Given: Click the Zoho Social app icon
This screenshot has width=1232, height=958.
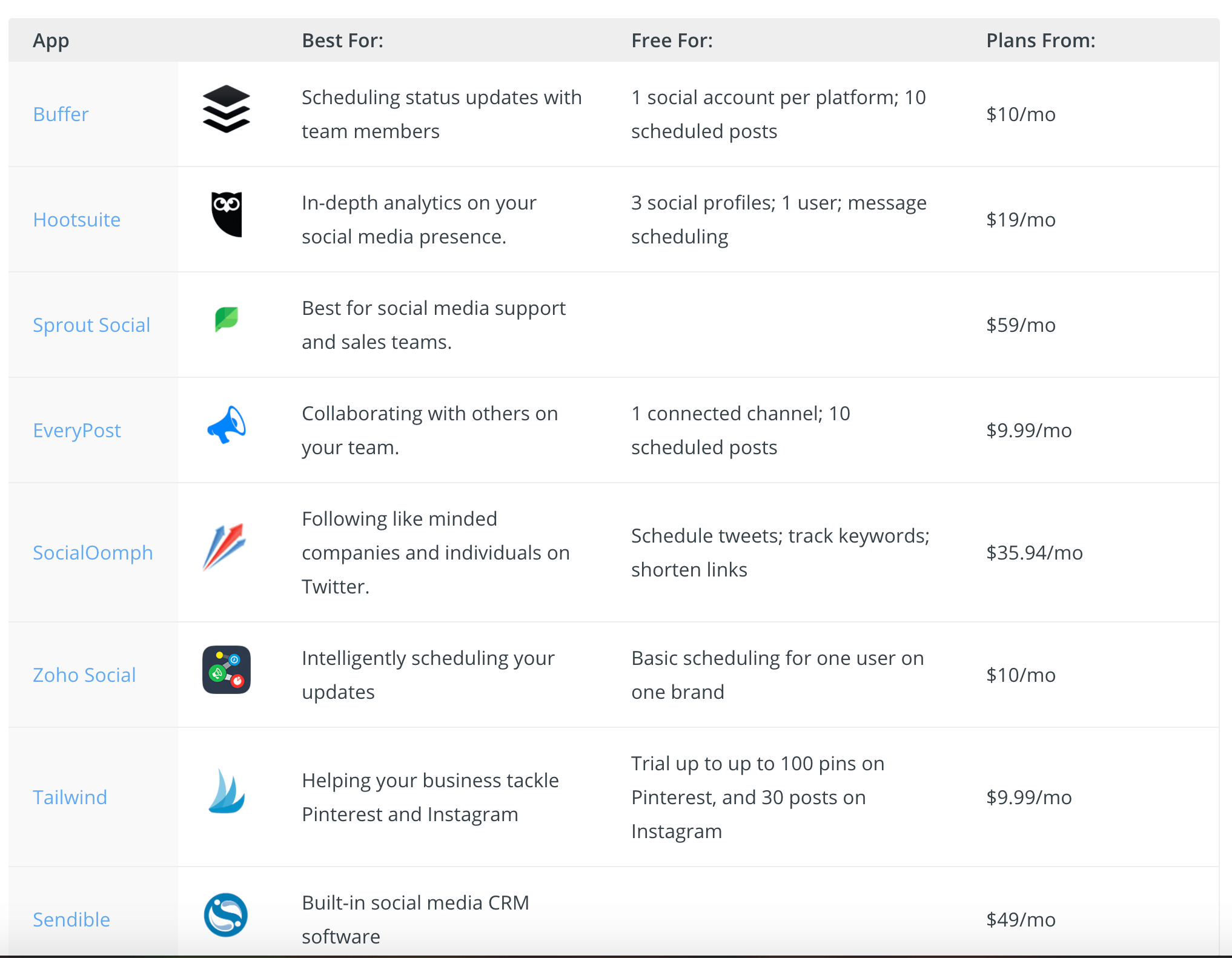Looking at the screenshot, I should [x=226, y=670].
